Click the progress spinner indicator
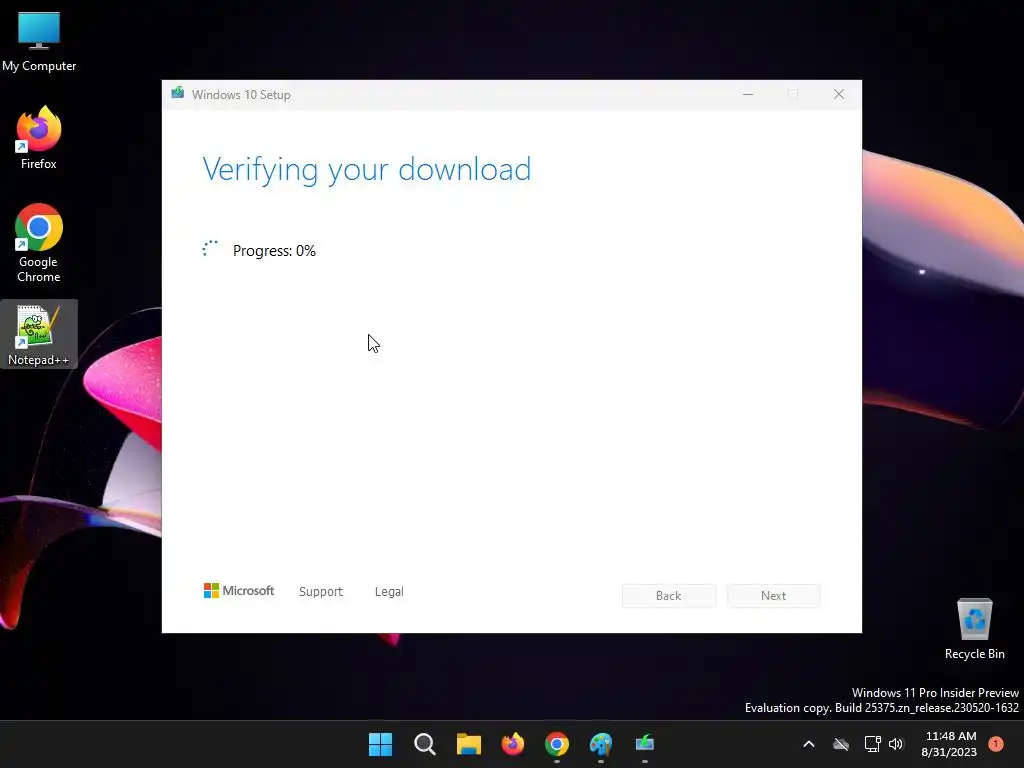This screenshot has width=1024, height=768. pos(210,249)
